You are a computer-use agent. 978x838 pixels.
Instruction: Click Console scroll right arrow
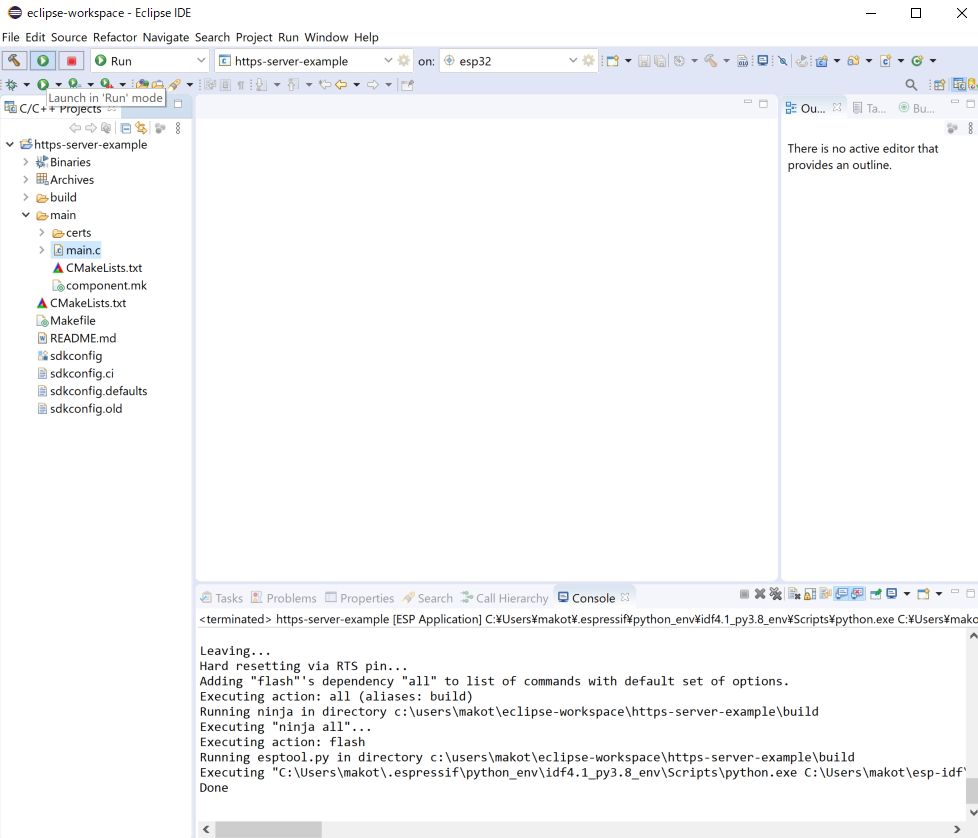point(957,829)
